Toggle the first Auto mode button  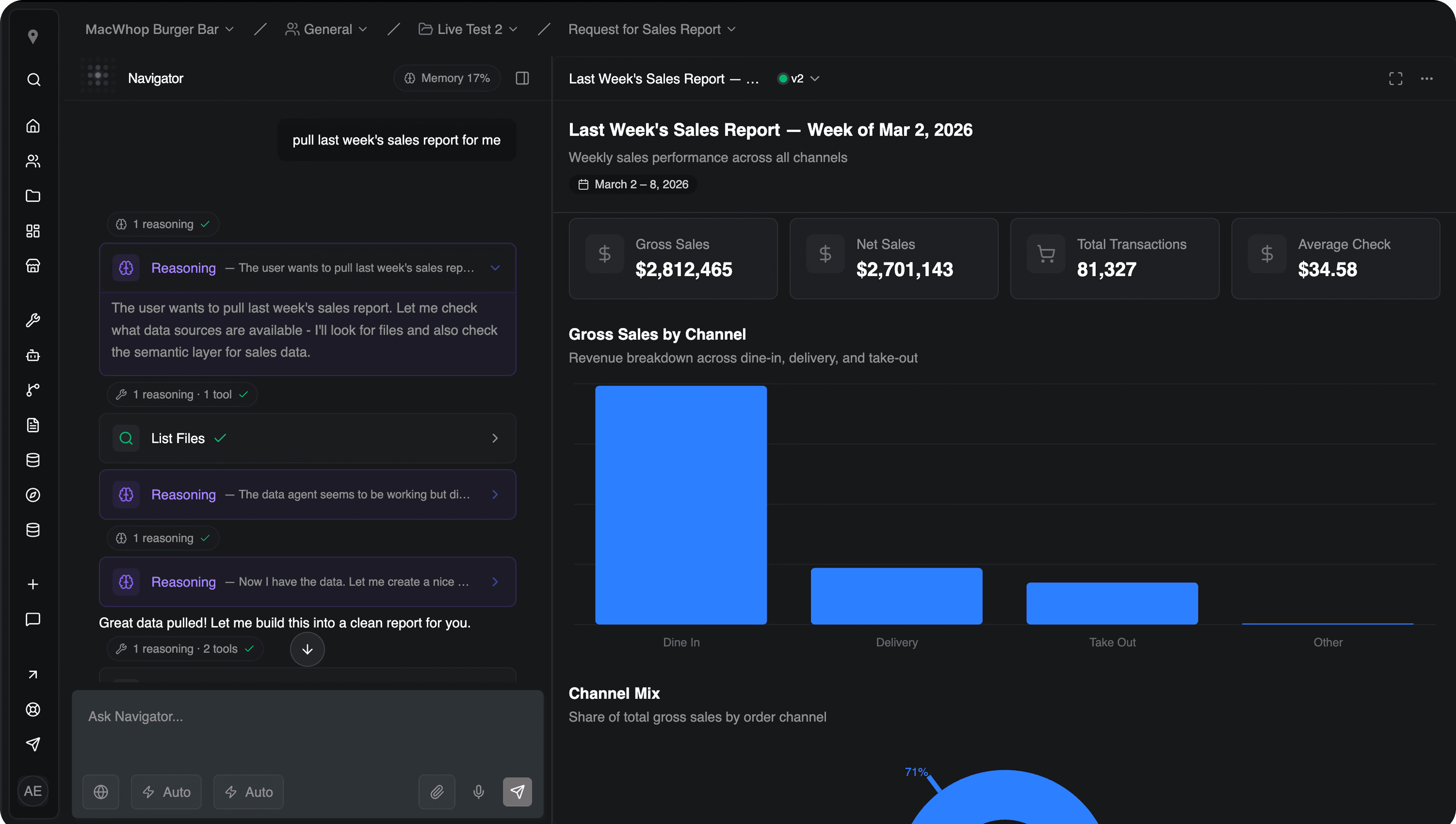166,792
